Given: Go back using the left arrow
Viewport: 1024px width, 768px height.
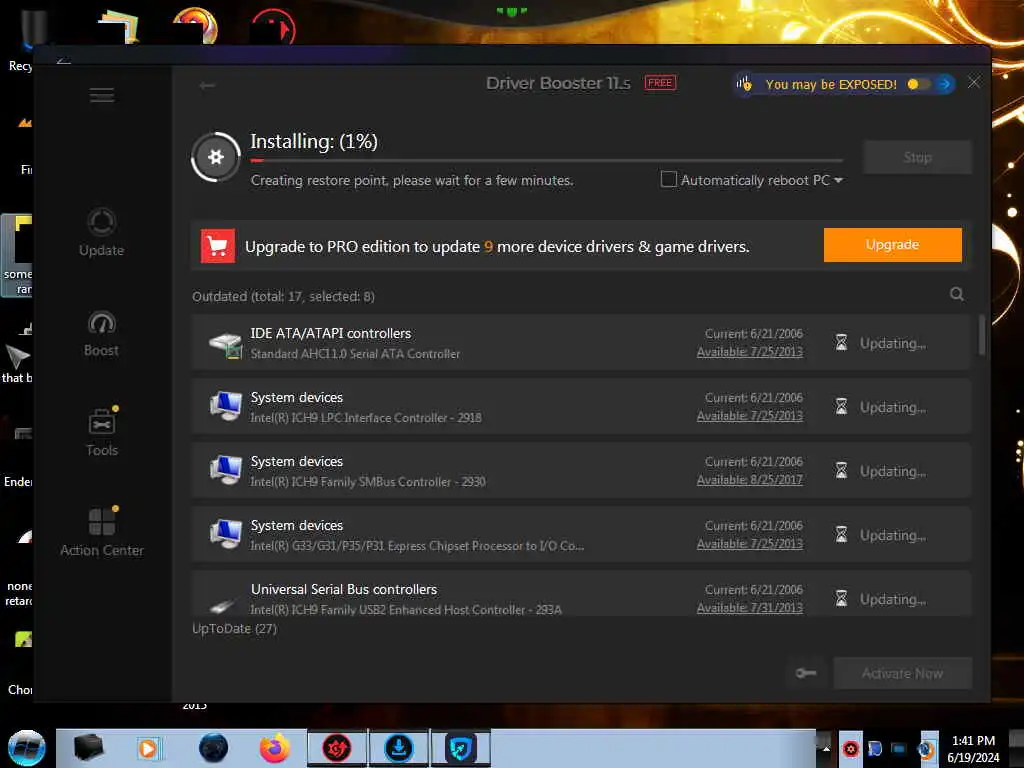Looking at the screenshot, I should click(207, 86).
